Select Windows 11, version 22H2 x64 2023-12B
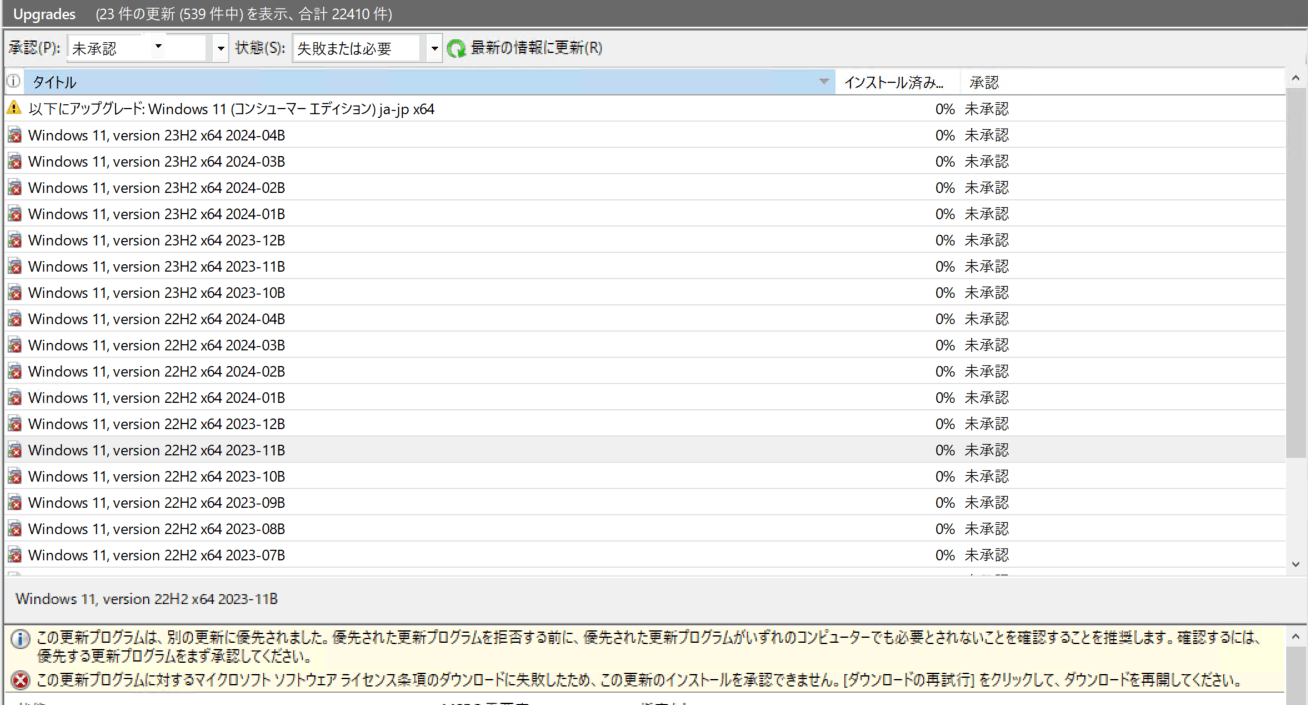The height and width of the screenshot is (705, 1308). [645, 423]
